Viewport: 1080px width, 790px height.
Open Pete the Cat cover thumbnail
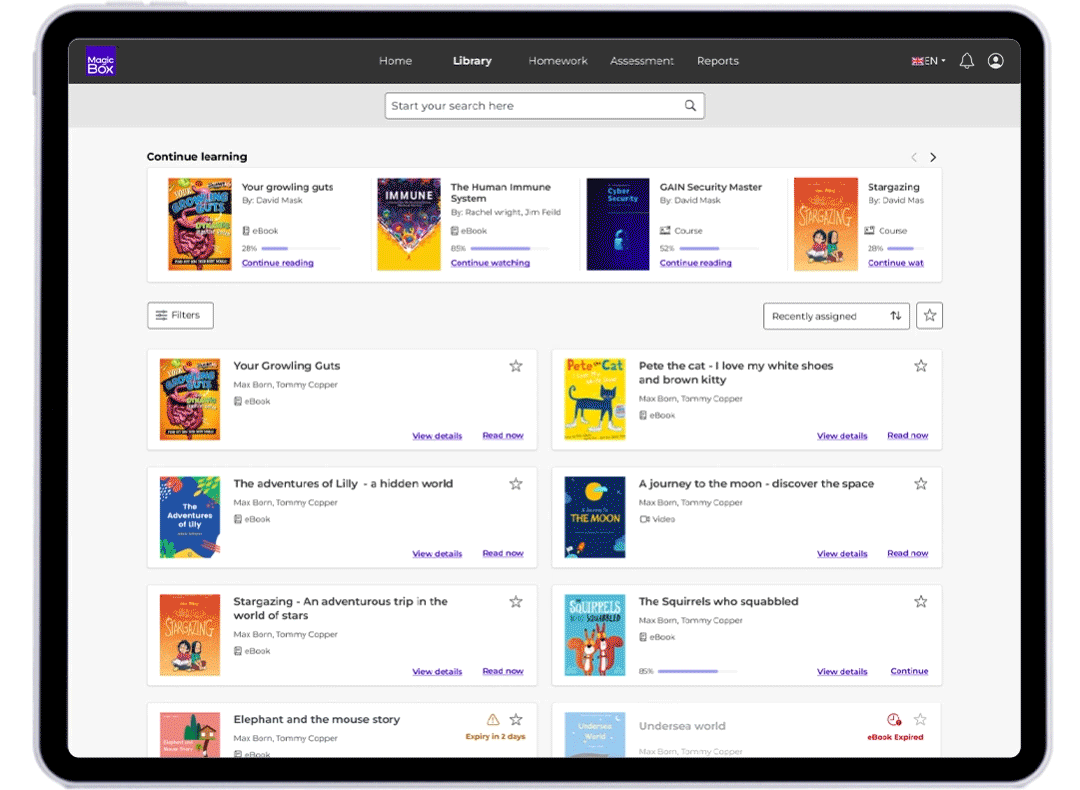[x=594, y=399]
